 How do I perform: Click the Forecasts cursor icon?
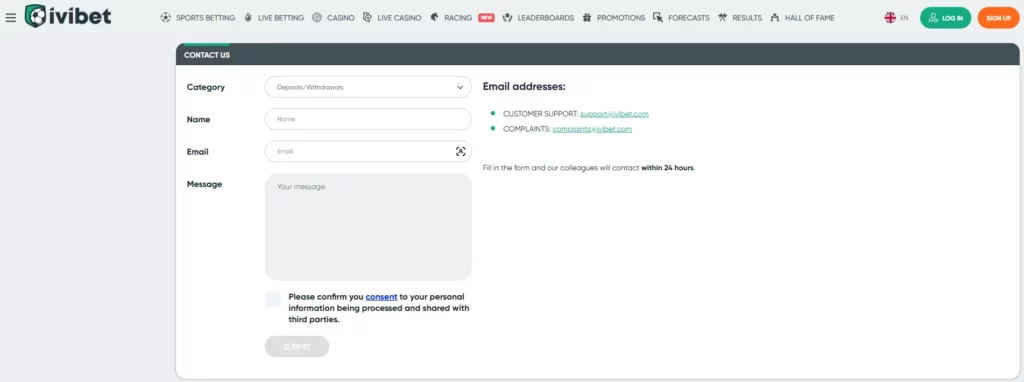(x=658, y=18)
